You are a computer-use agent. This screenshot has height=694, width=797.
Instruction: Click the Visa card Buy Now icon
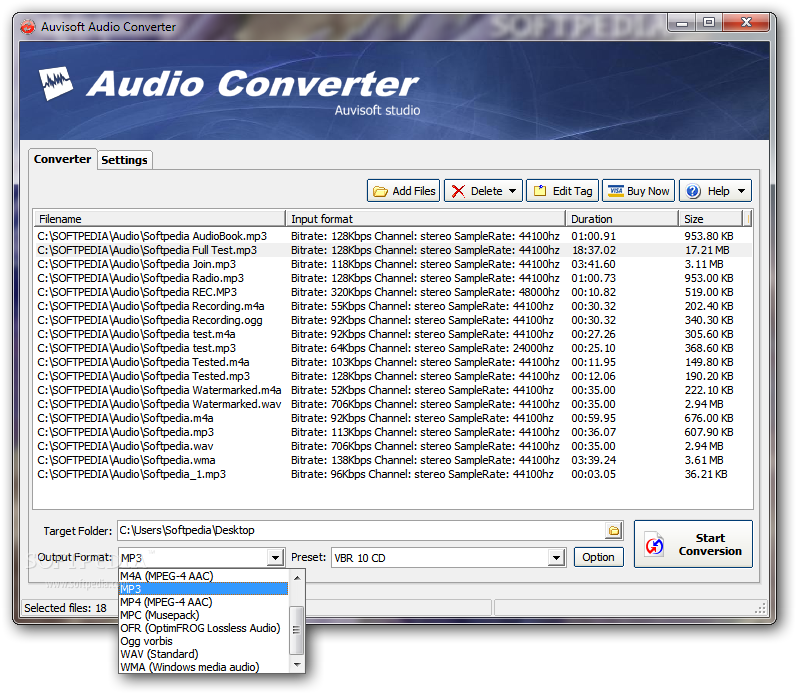[616, 191]
